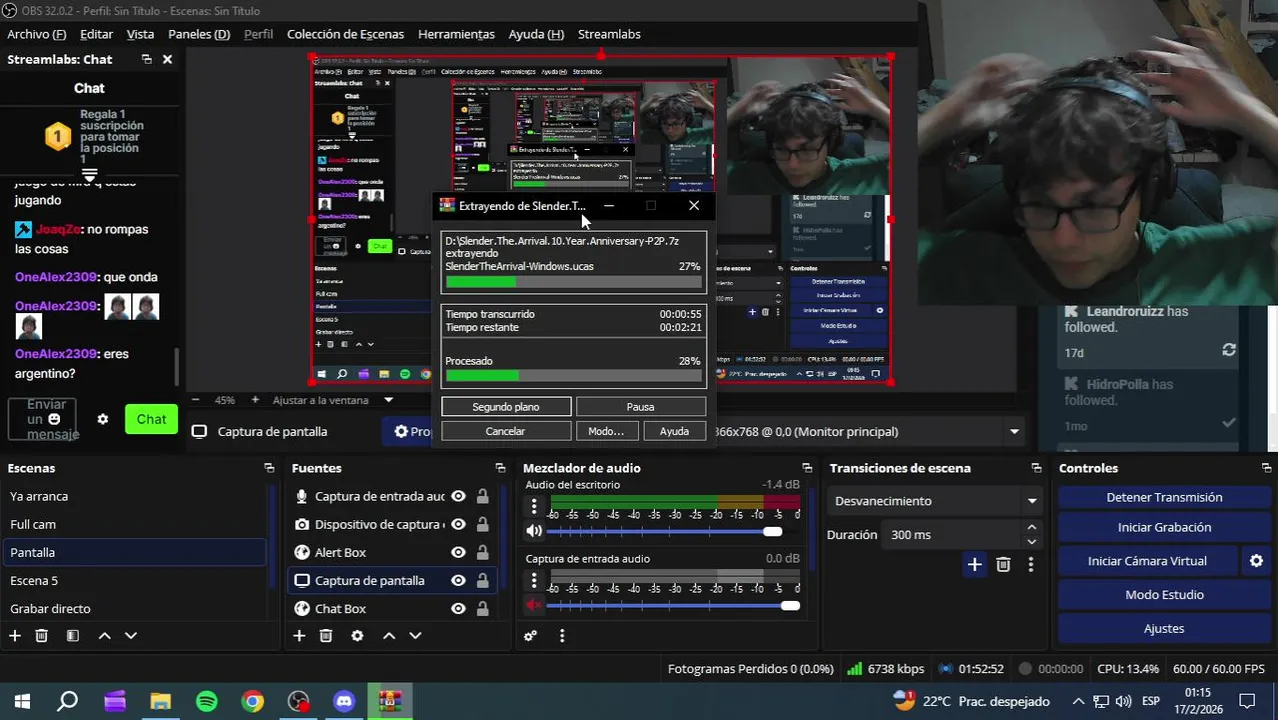Open the Vista menu
This screenshot has height=720, width=1278.
[x=140, y=34]
